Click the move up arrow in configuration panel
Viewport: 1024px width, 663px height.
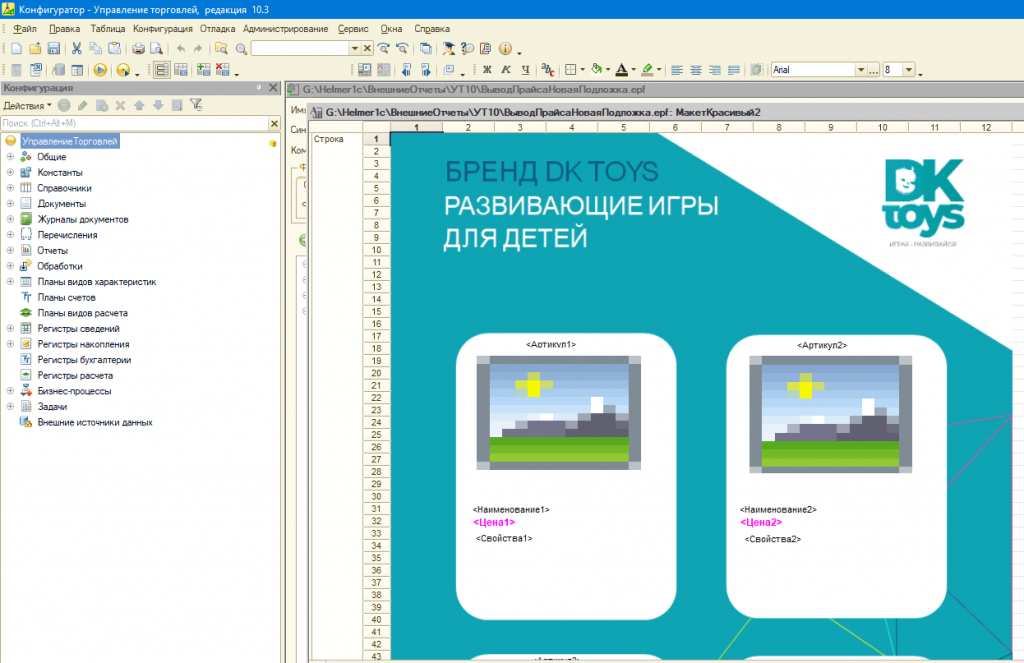(139, 105)
